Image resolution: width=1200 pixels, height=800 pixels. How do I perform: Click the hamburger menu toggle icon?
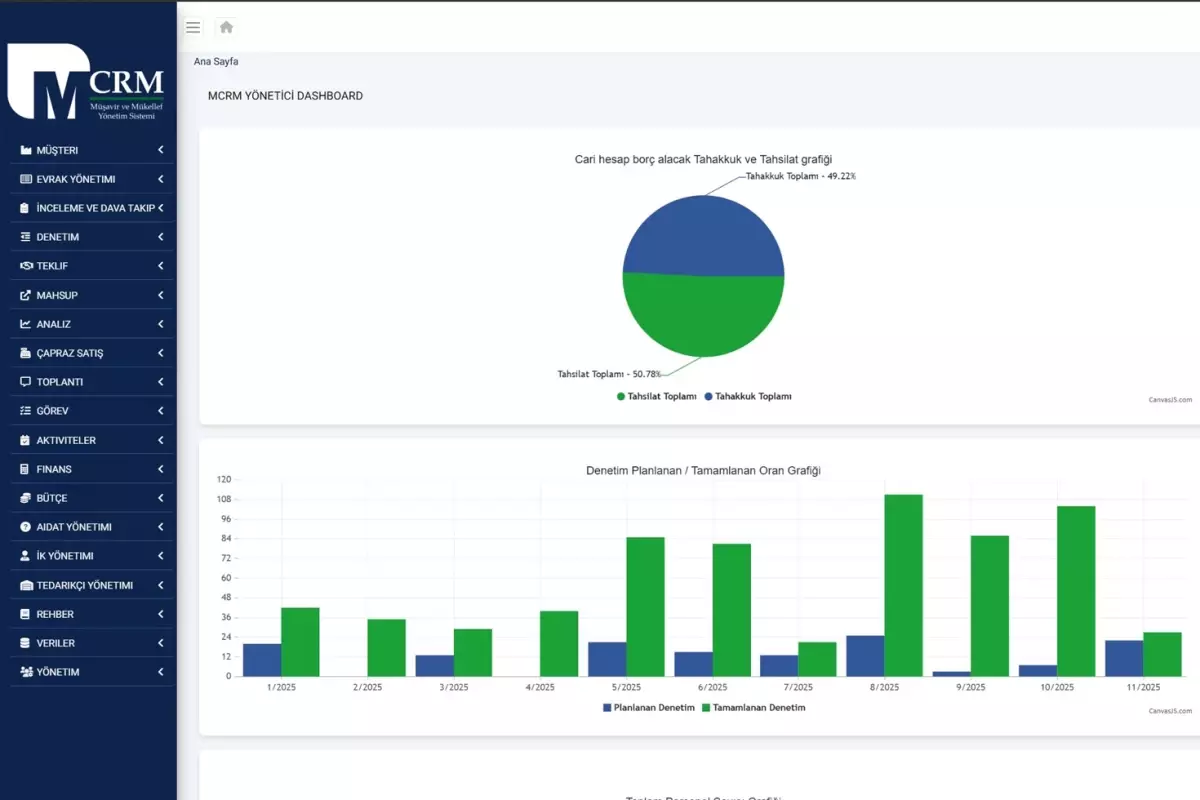tap(193, 28)
